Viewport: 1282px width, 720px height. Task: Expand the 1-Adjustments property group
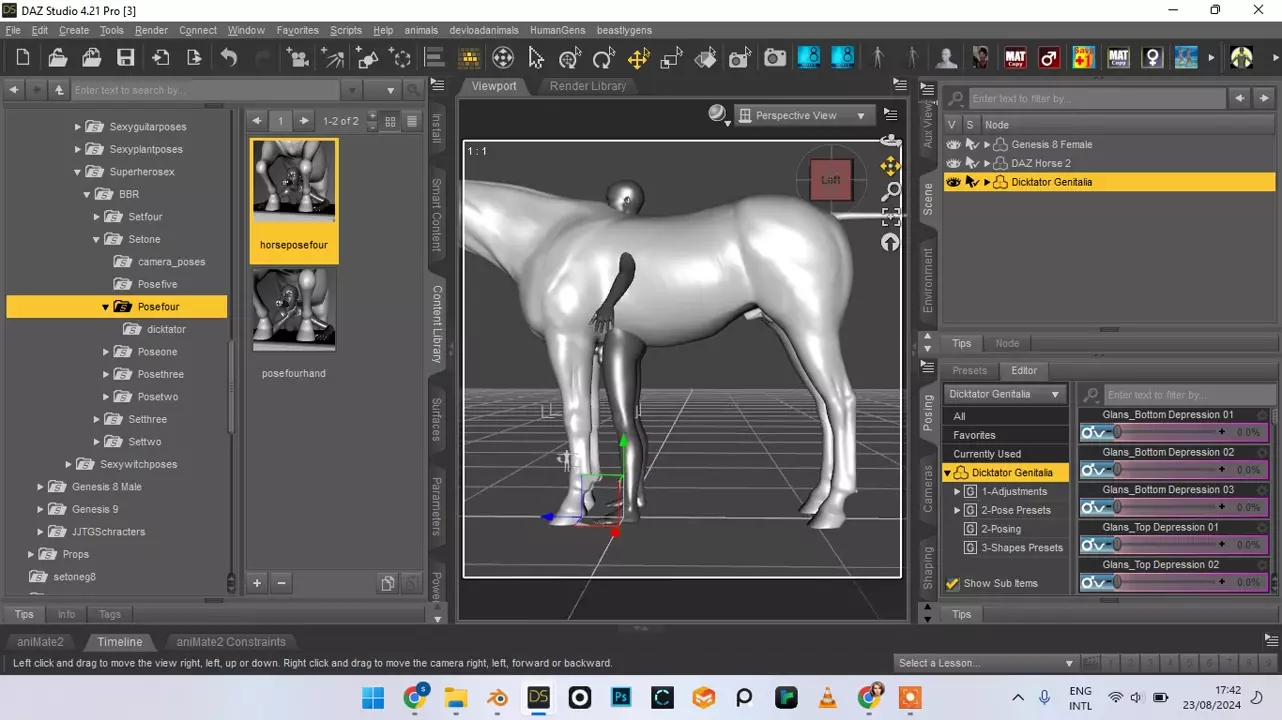957,492
